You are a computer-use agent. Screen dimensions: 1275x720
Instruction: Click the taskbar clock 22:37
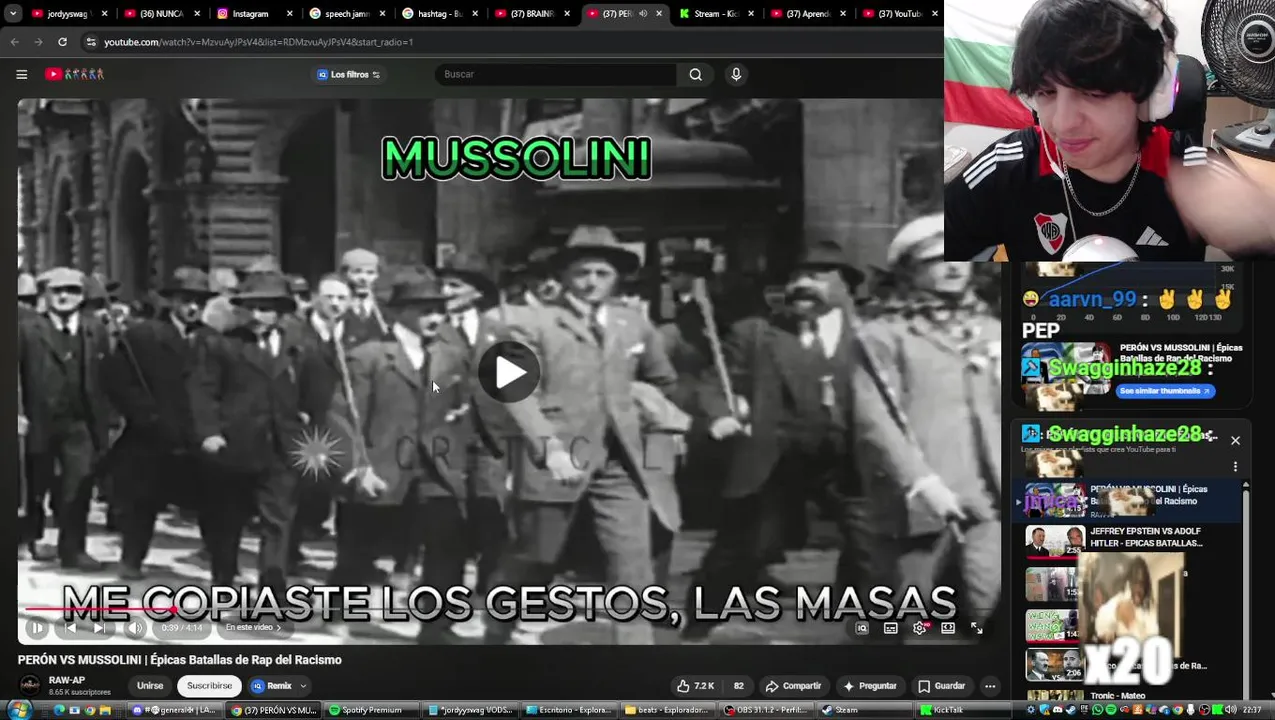coord(1250,710)
